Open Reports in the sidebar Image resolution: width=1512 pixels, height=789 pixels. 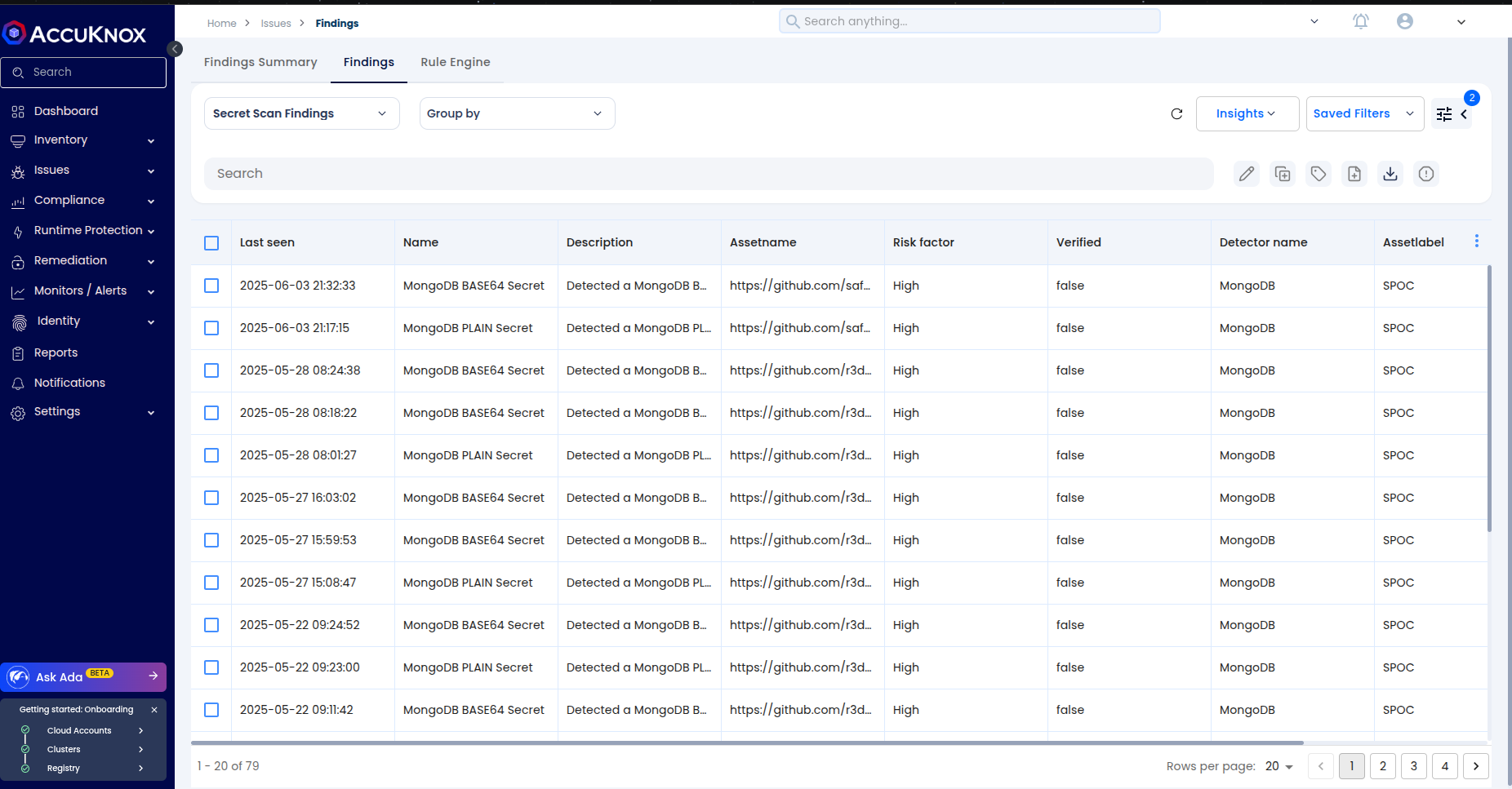tap(56, 352)
